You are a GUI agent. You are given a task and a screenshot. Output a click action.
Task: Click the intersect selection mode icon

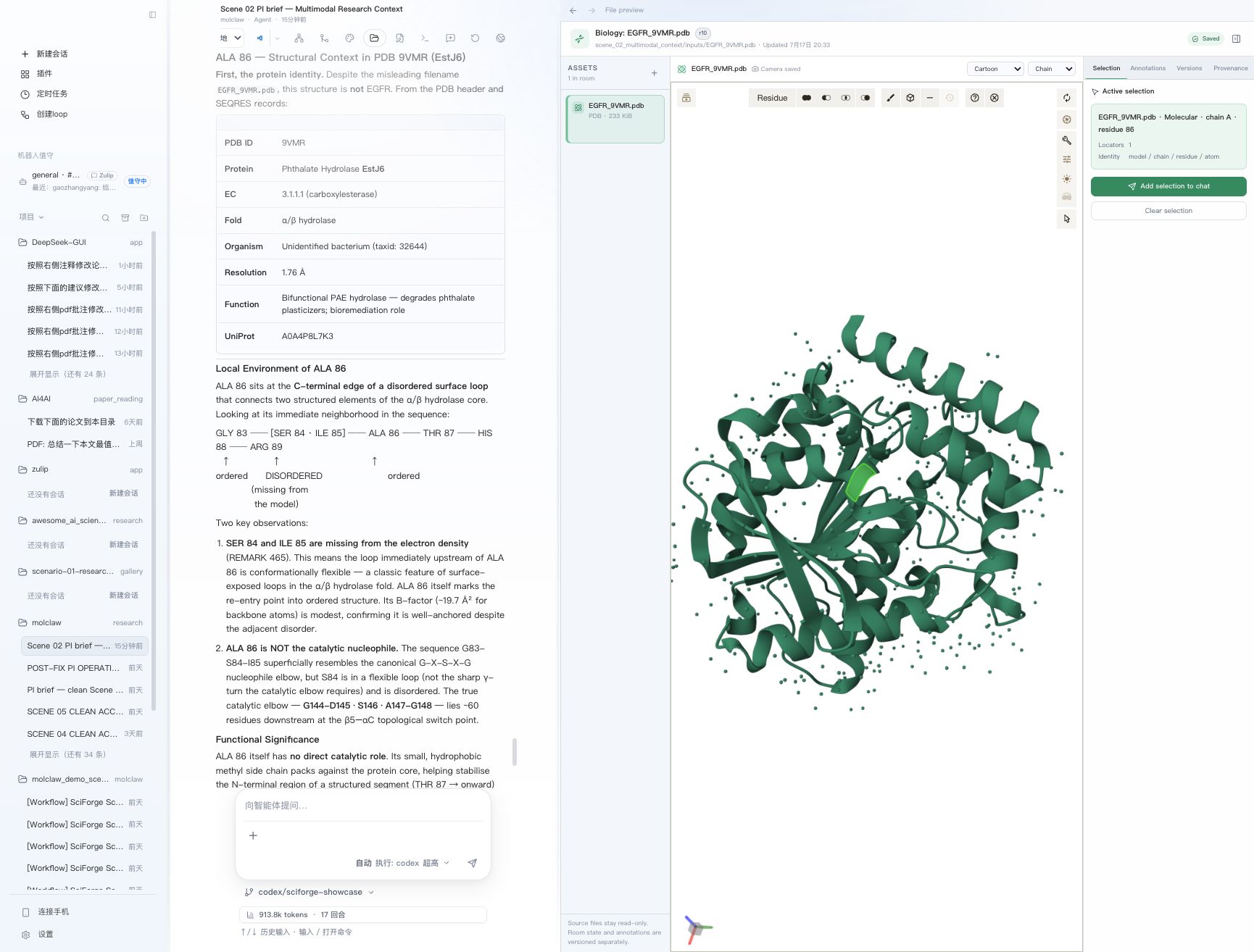pos(846,98)
